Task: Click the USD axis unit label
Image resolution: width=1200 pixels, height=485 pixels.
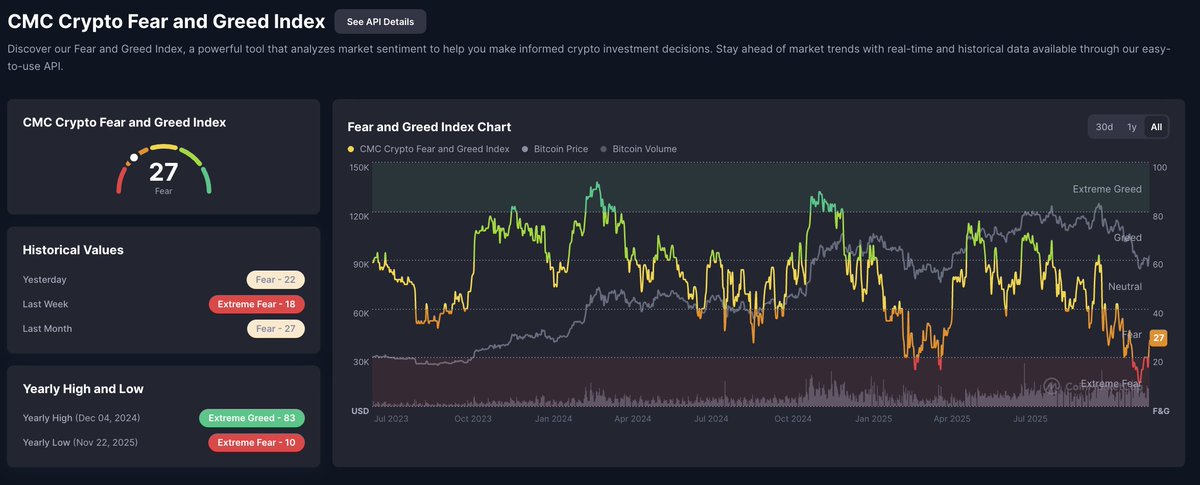Action: point(358,411)
